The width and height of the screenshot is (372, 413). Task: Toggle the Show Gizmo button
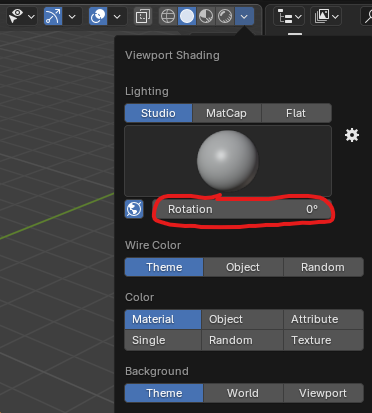(x=53, y=16)
